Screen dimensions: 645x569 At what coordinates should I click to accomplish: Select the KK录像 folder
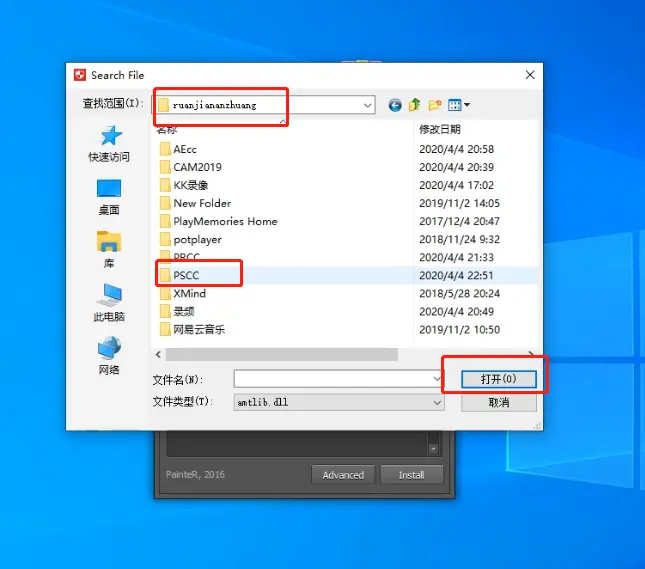(x=184, y=185)
